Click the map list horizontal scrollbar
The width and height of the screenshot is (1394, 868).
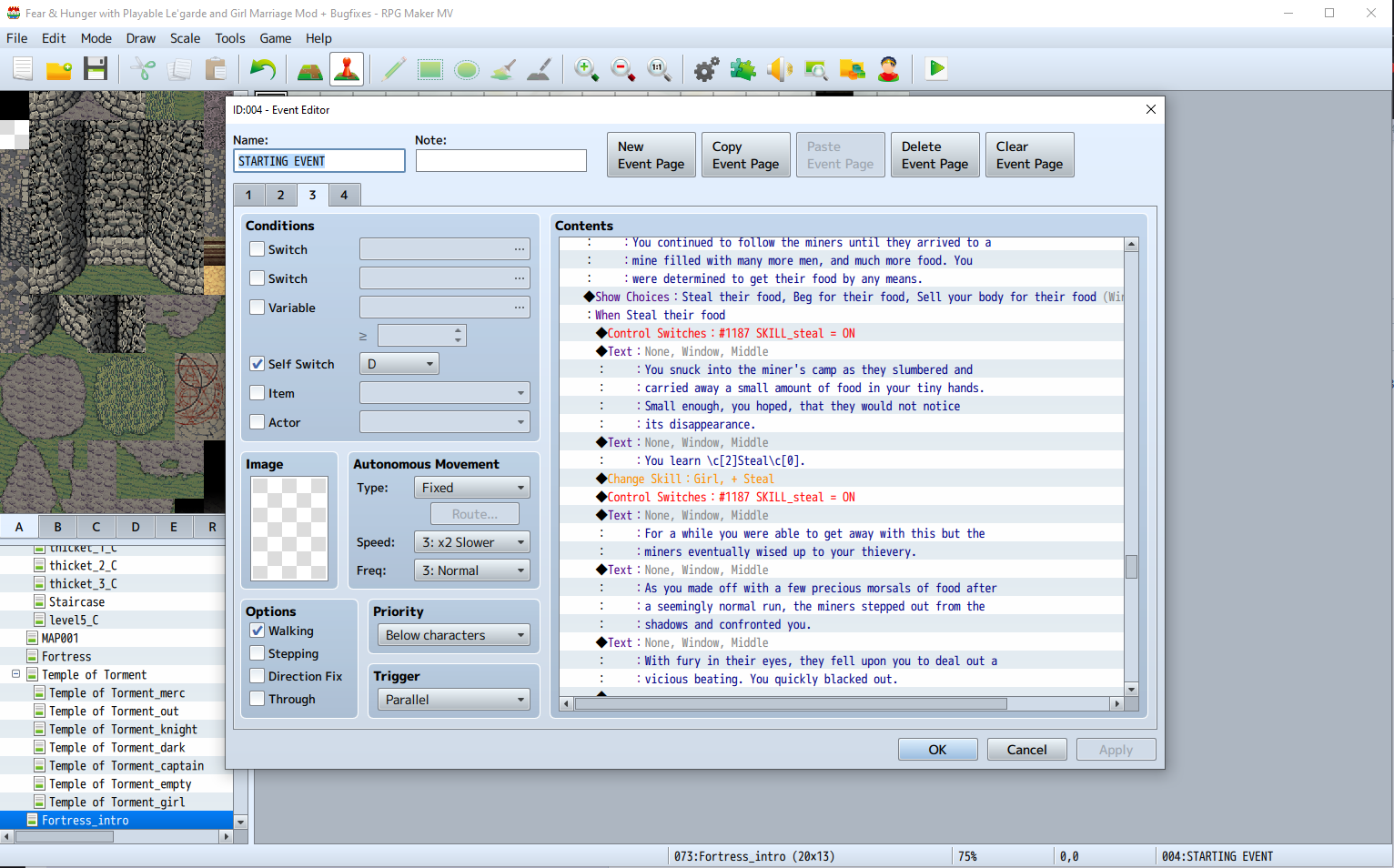(64, 836)
